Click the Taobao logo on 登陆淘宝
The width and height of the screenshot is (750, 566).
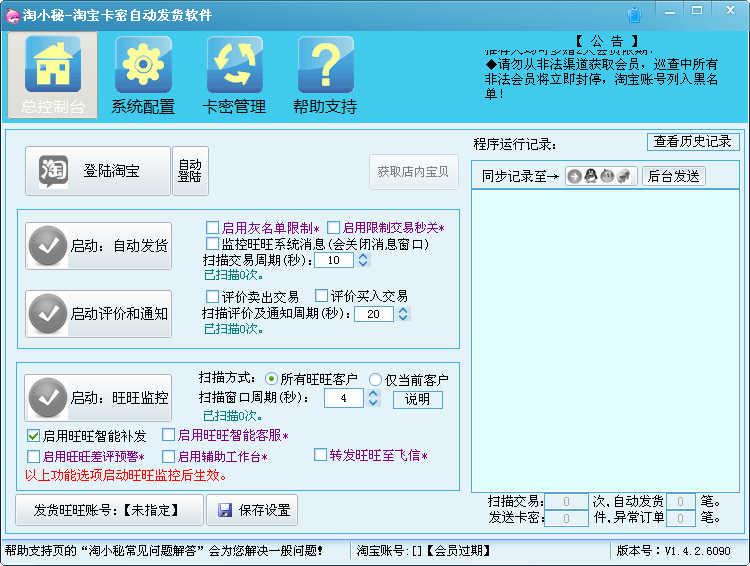53,171
